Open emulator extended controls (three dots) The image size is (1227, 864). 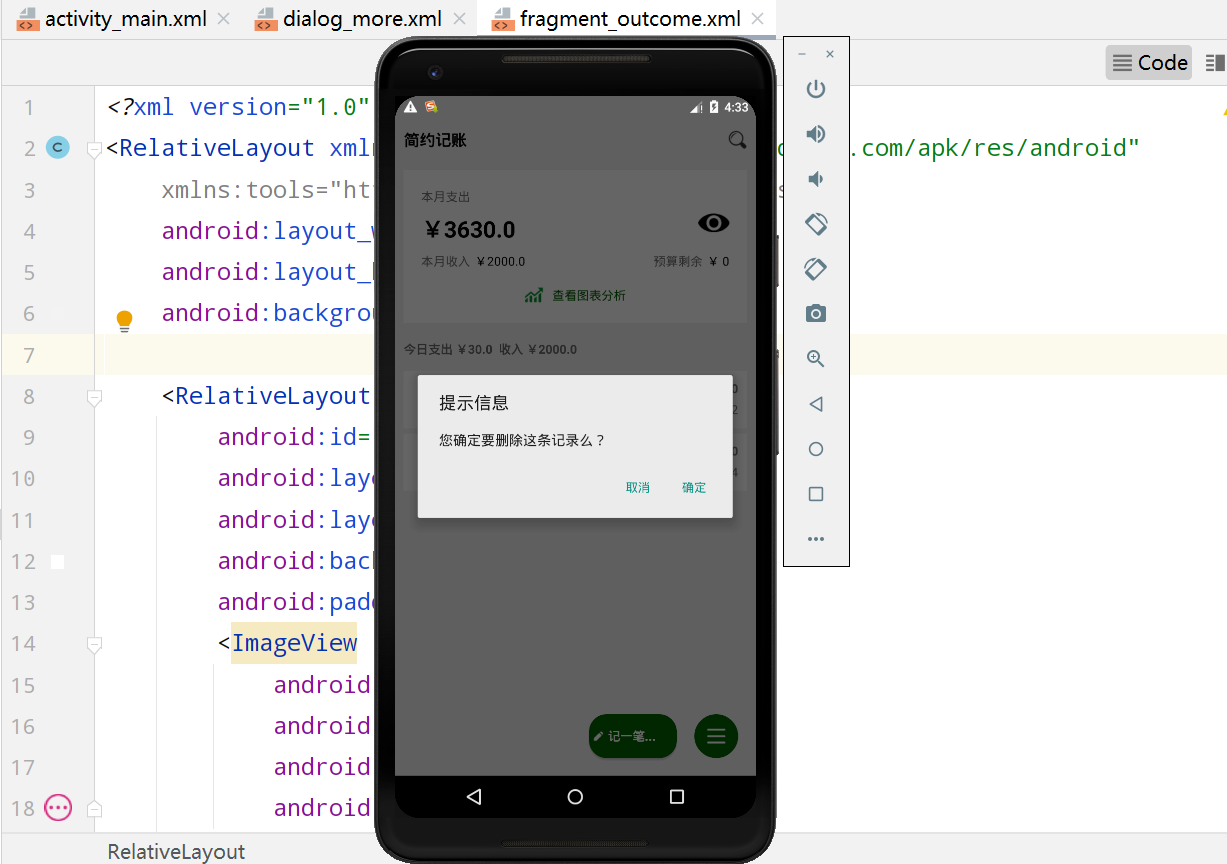point(816,539)
